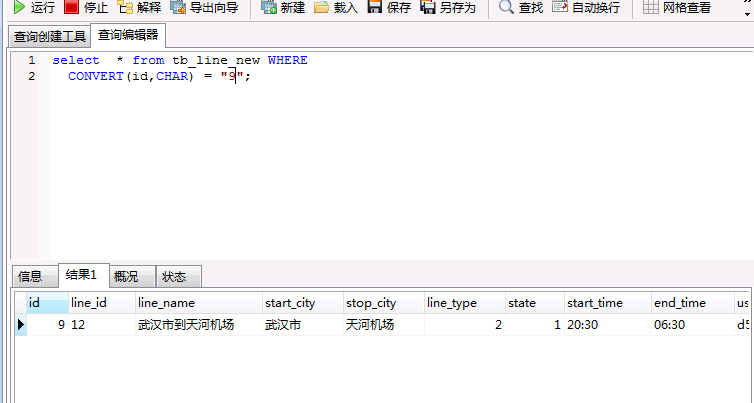The height and width of the screenshot is (403, 754).
Task: Select the Query Editor tab (查询编辑器)
Action: pos(128,35)
